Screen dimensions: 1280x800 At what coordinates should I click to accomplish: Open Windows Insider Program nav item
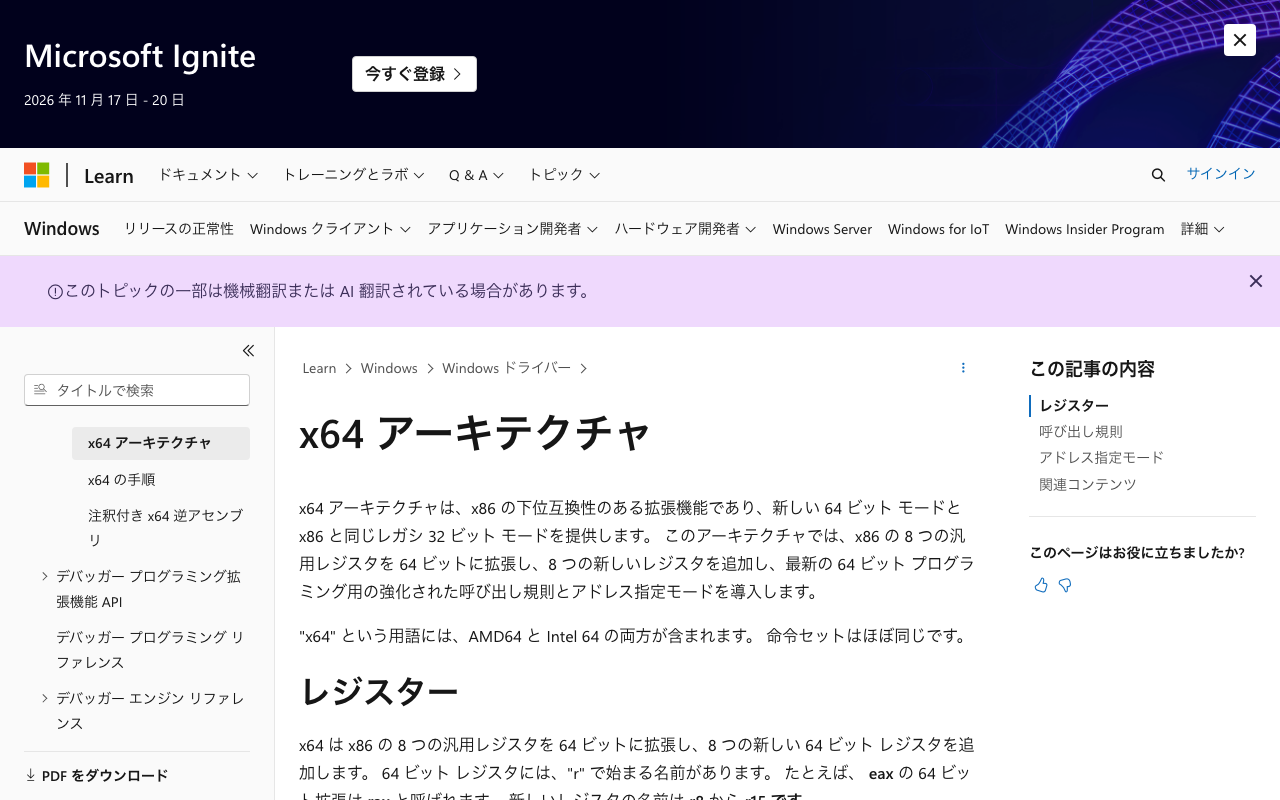pos(1085,229)
